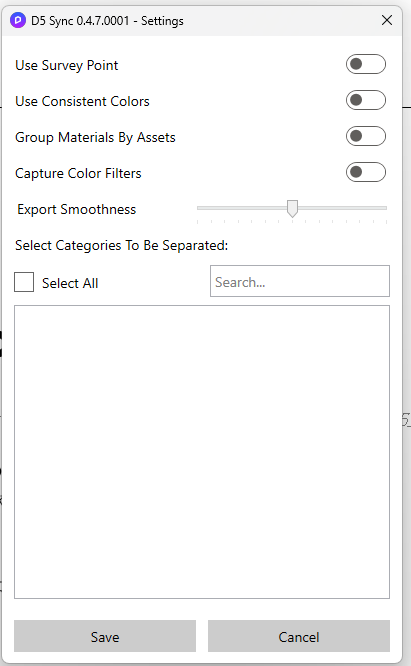Save the sync settings
The image size is (411, 666).
pos(105,636)
